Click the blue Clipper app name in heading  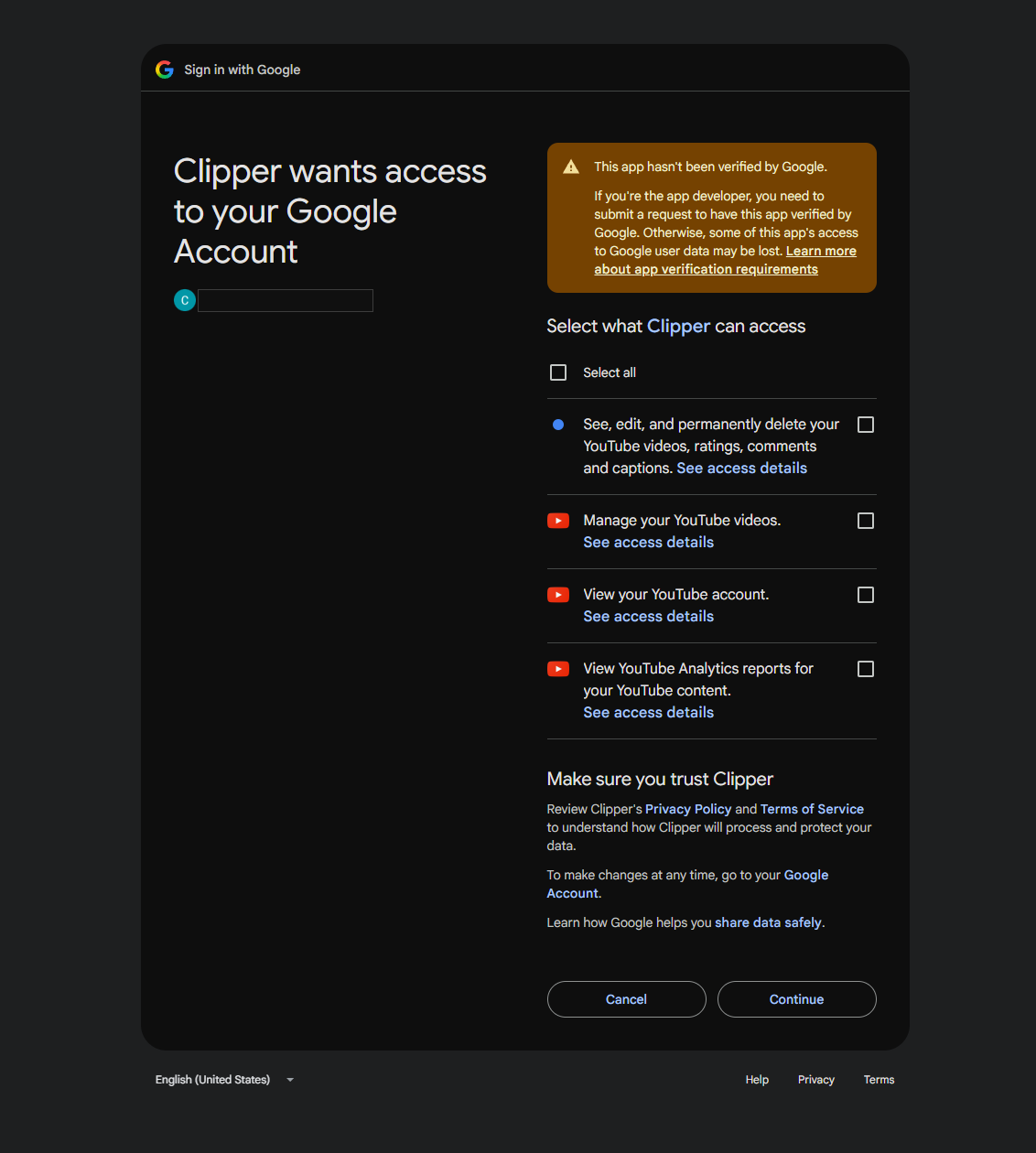[678, 326]
